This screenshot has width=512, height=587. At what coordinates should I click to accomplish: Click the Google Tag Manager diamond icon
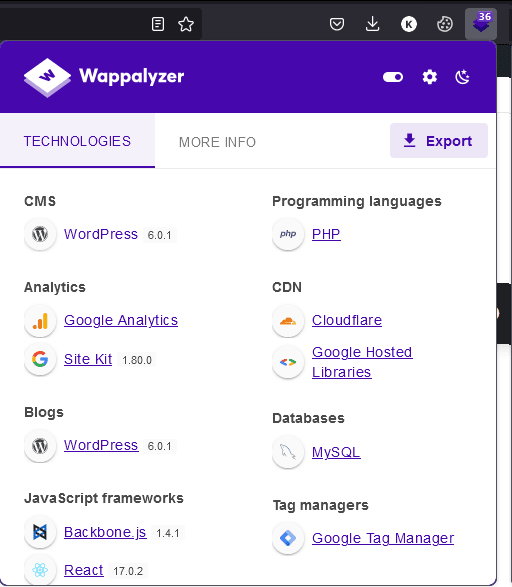[288, 538]
